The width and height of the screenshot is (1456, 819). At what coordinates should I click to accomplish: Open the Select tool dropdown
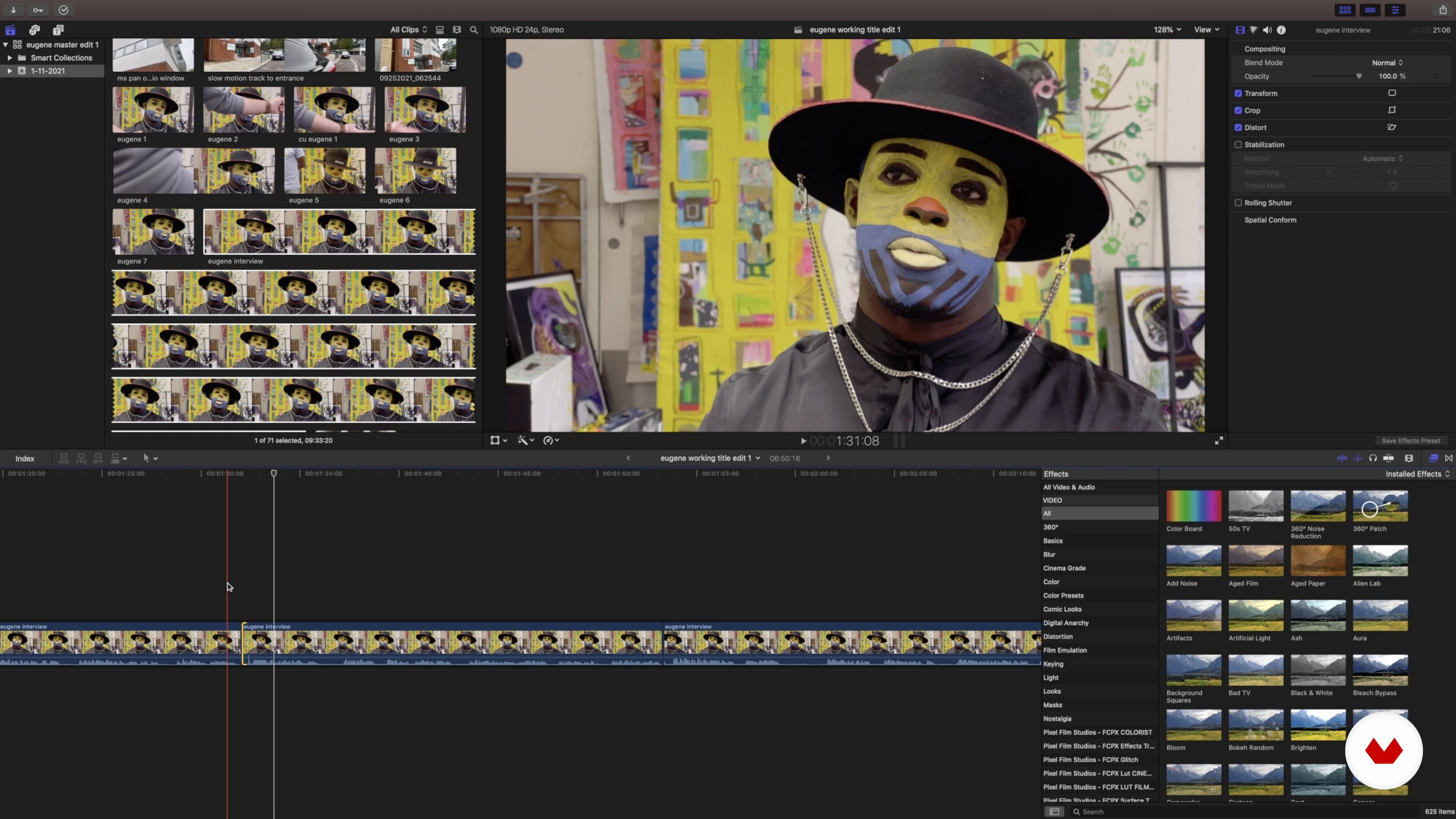(150, 458)
